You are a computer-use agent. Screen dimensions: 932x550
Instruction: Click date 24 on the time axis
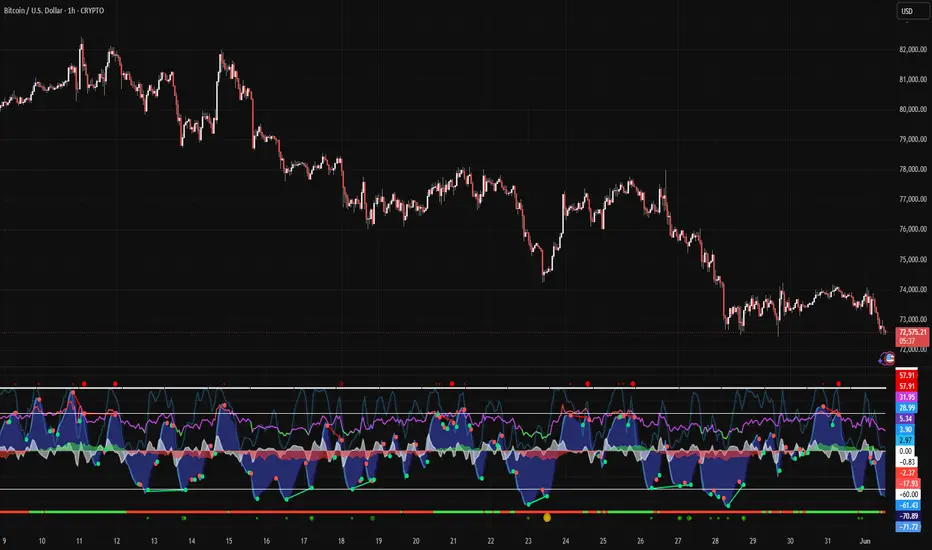(566, 541)
